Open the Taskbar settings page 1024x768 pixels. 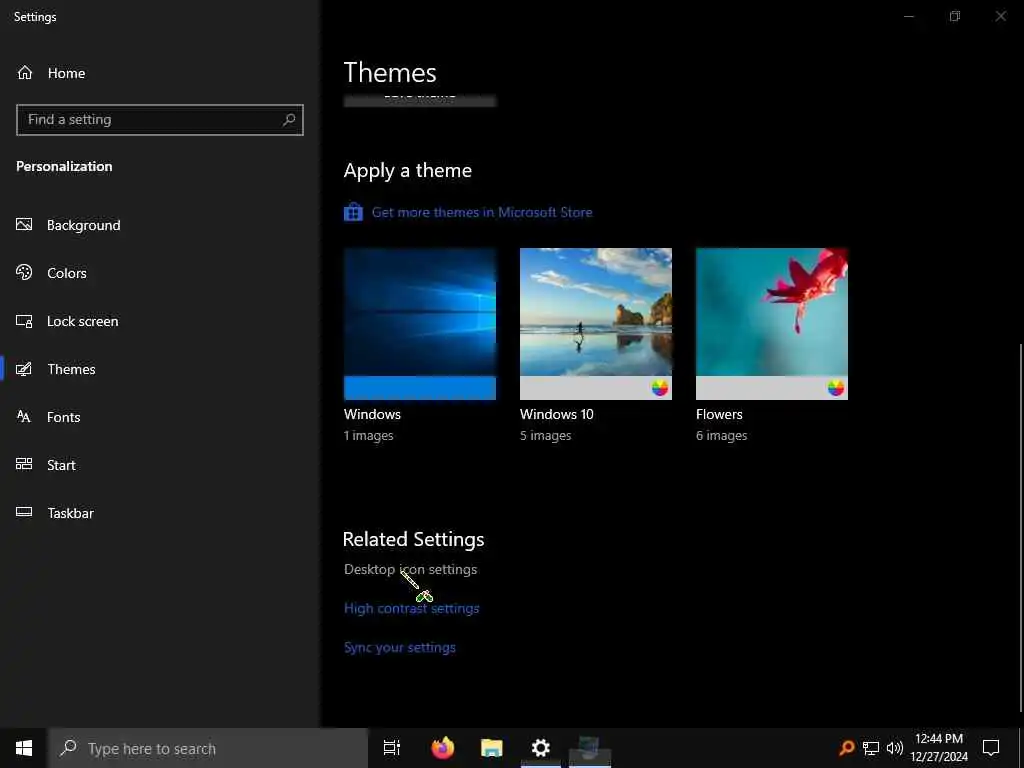(x=71, y=513)
